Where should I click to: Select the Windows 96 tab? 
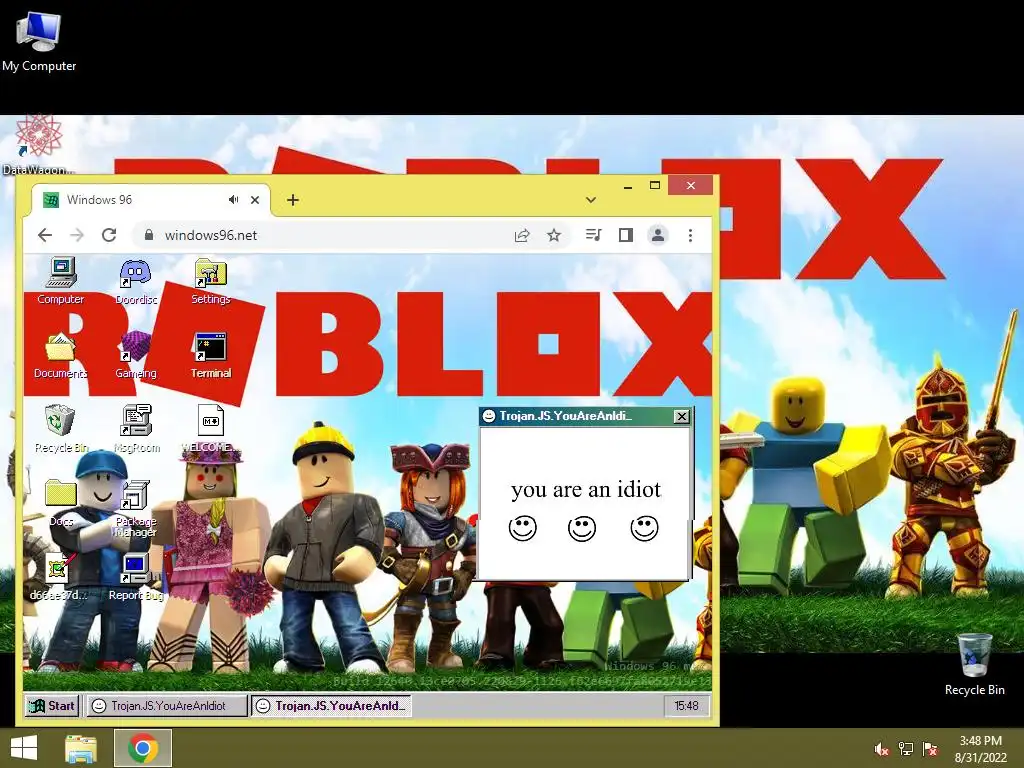[x=150, y=200]
